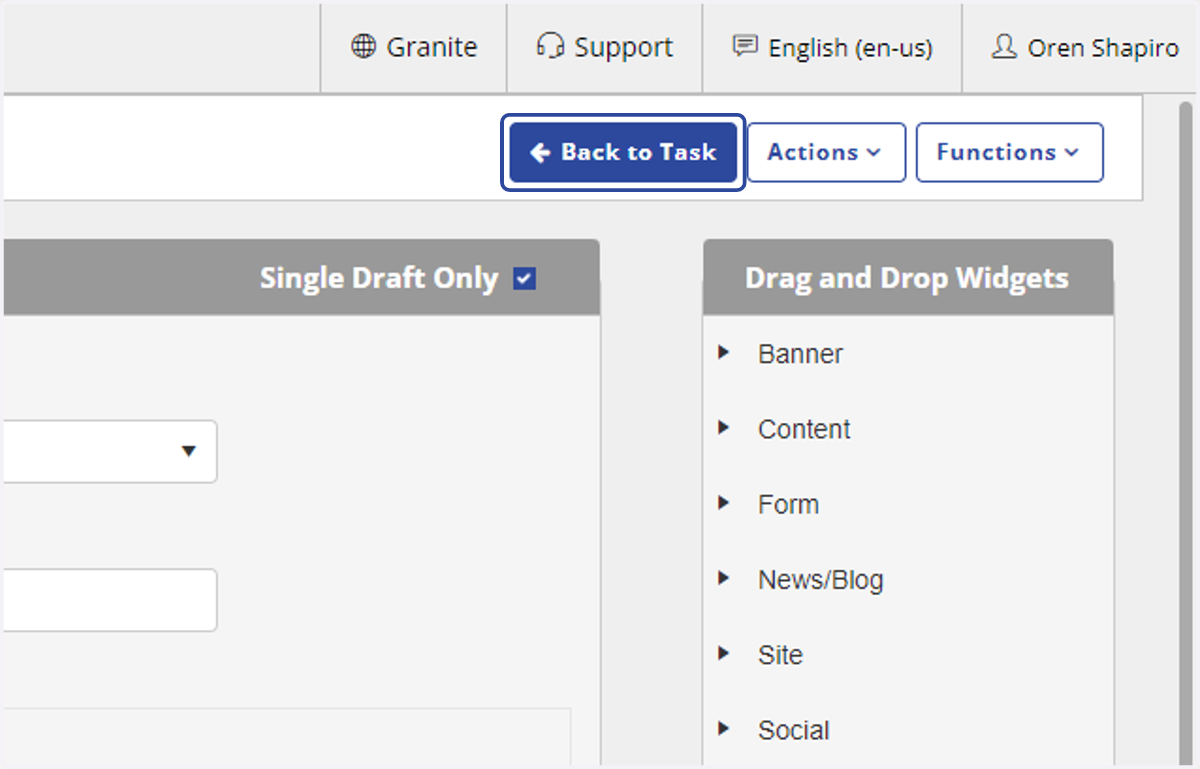Click the empty text input field

(108, 600)
